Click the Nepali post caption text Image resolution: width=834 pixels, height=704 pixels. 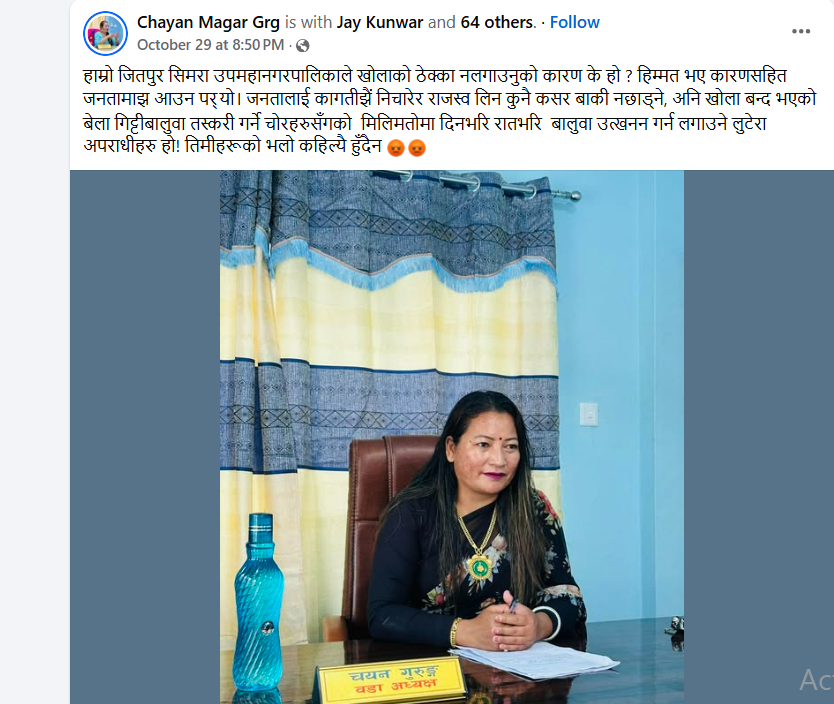(x=449, y=111)
